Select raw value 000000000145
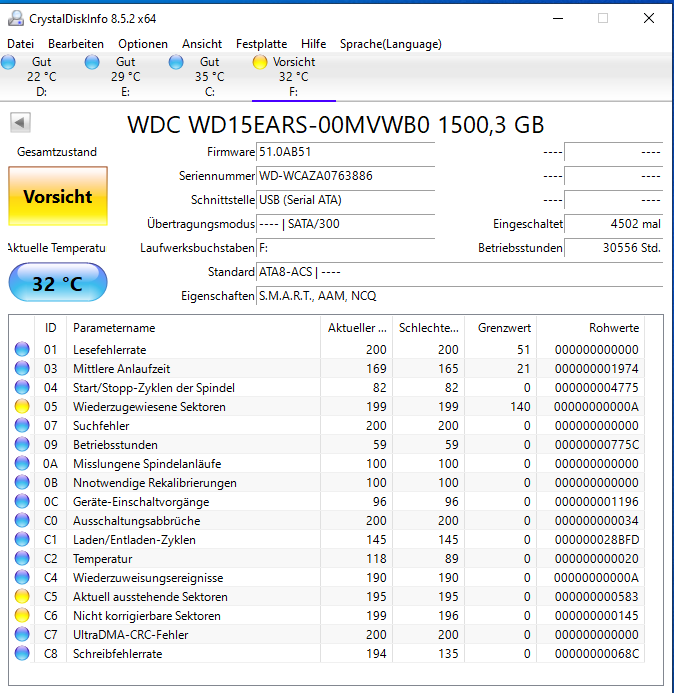The image size is (674, 693). [596, 616]
